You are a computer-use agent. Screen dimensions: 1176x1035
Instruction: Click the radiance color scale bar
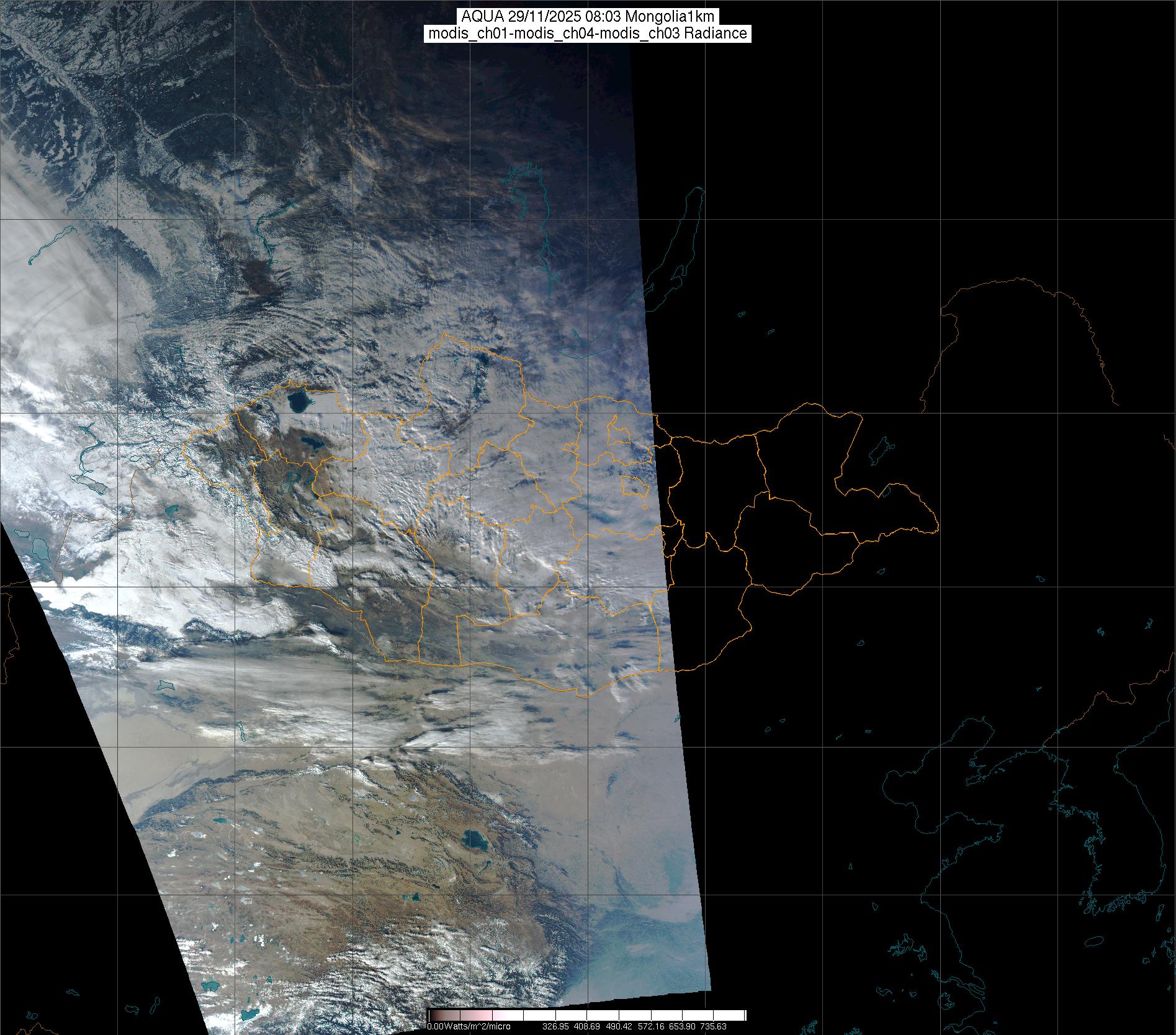[x=586, y=1016]
